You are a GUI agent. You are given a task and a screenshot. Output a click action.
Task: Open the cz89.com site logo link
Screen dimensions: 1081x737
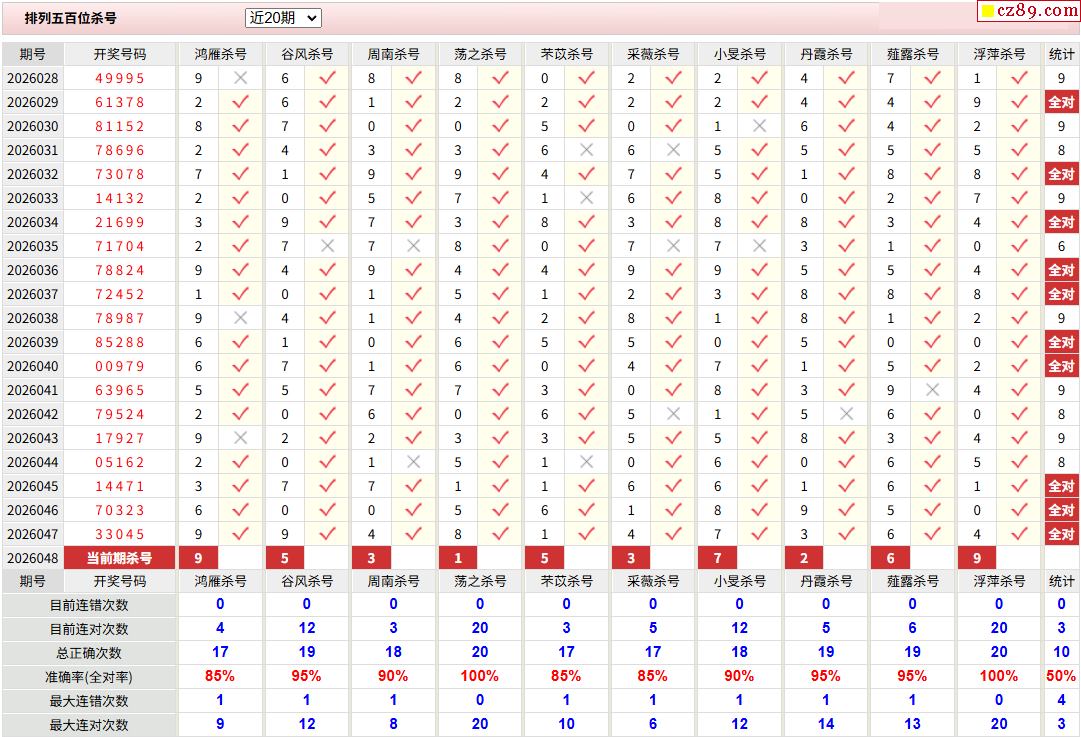point(1029,10)
